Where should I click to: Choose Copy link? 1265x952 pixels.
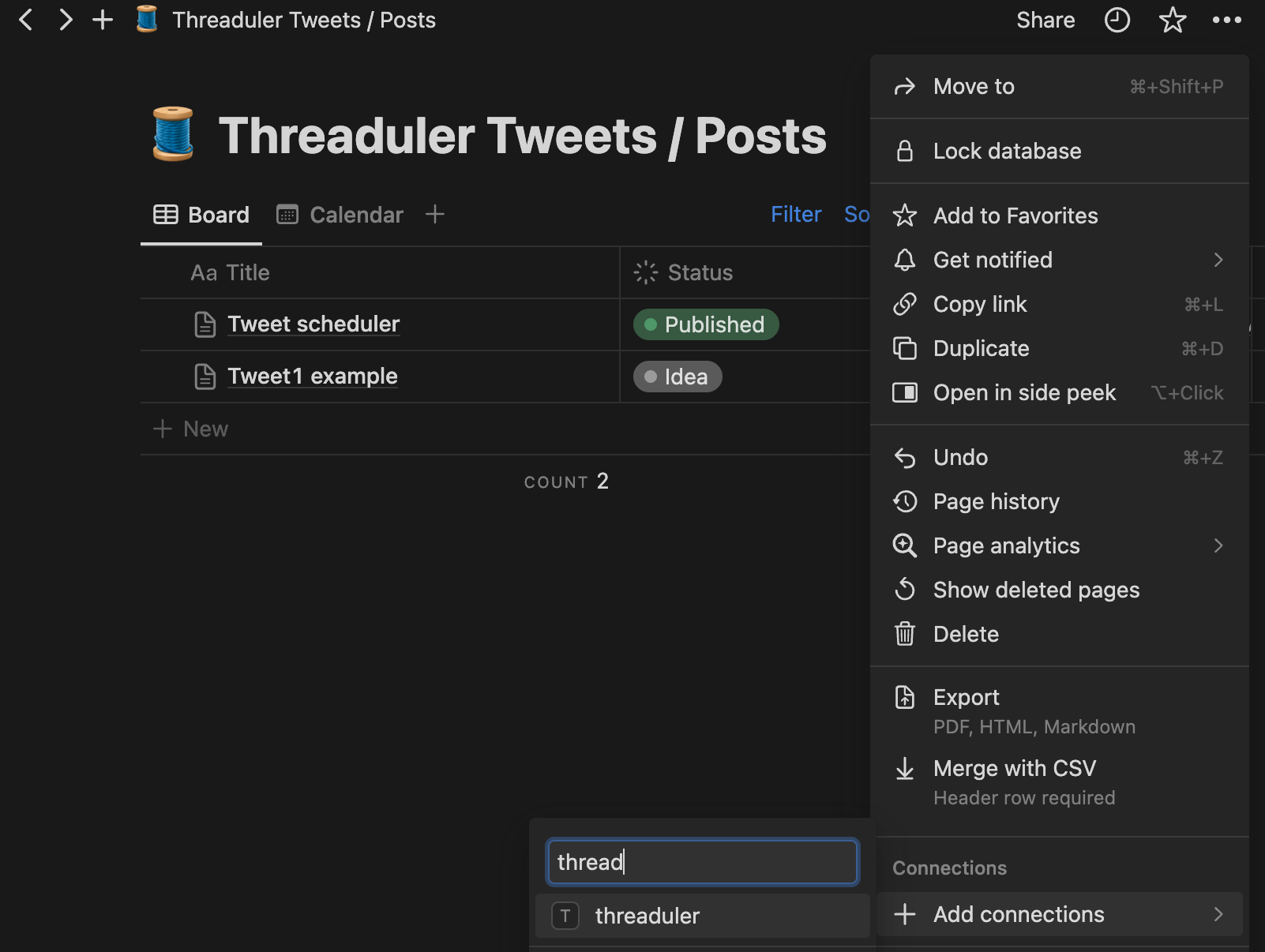(x=1059, y=304)
